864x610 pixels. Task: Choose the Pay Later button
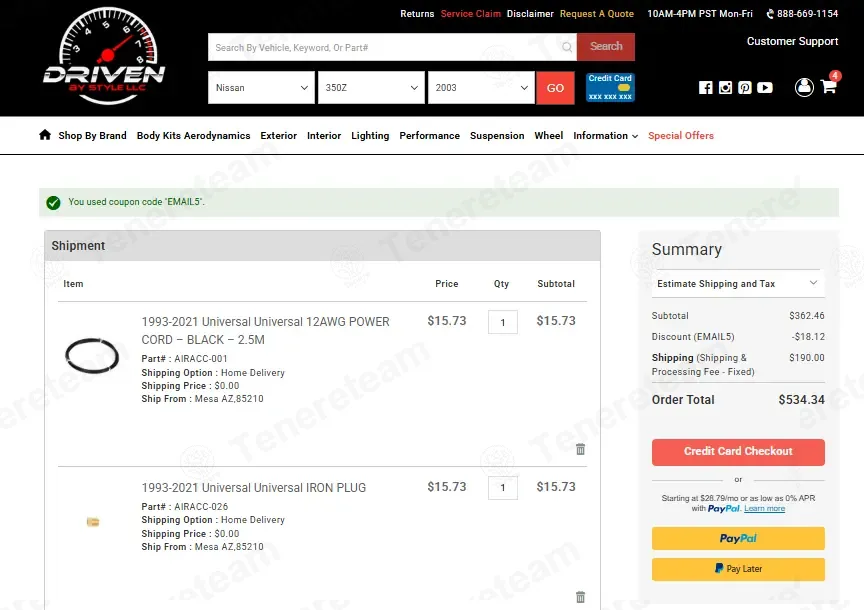click(738, 569)
